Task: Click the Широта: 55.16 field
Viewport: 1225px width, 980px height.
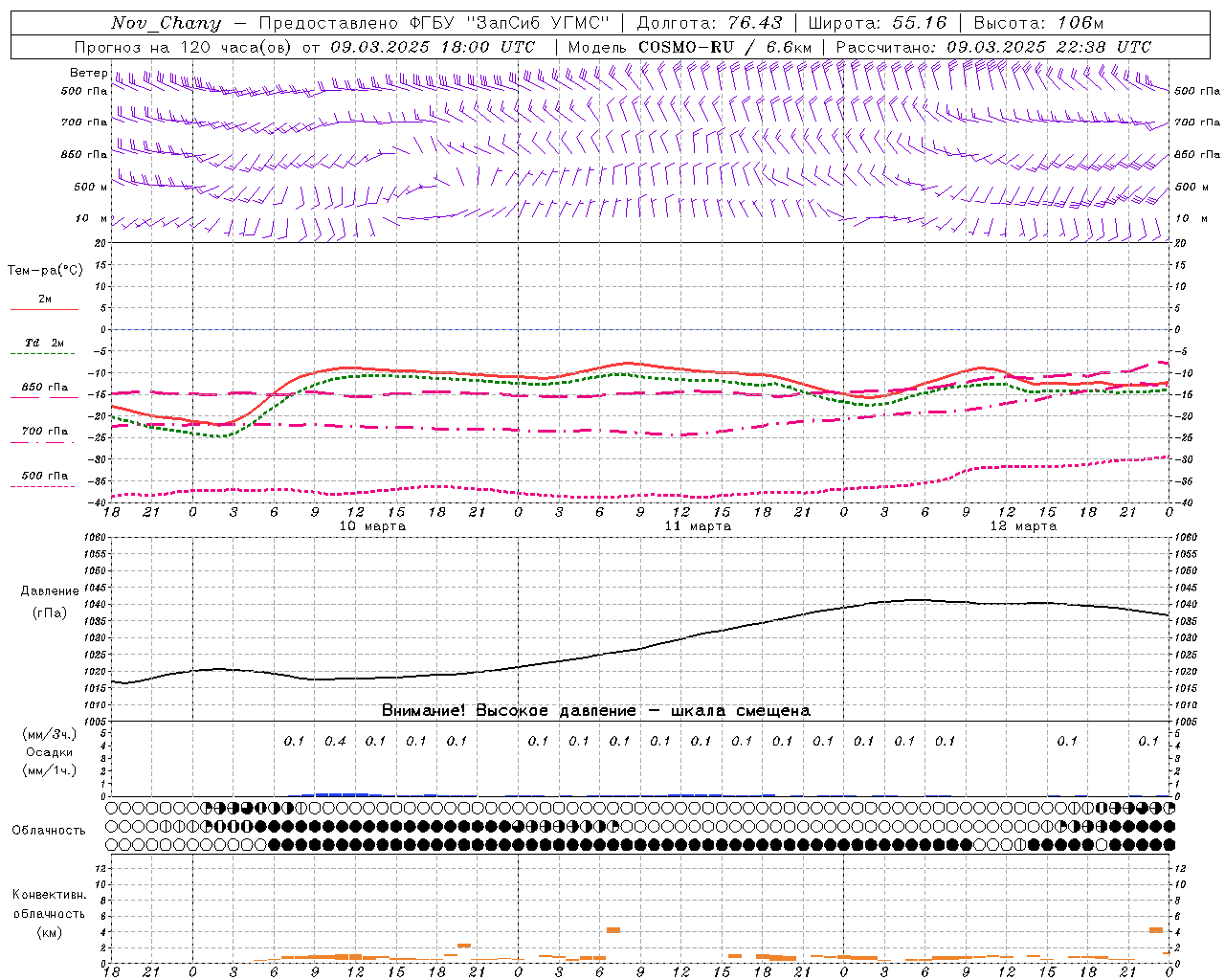Action: click(x=878, y=23)
